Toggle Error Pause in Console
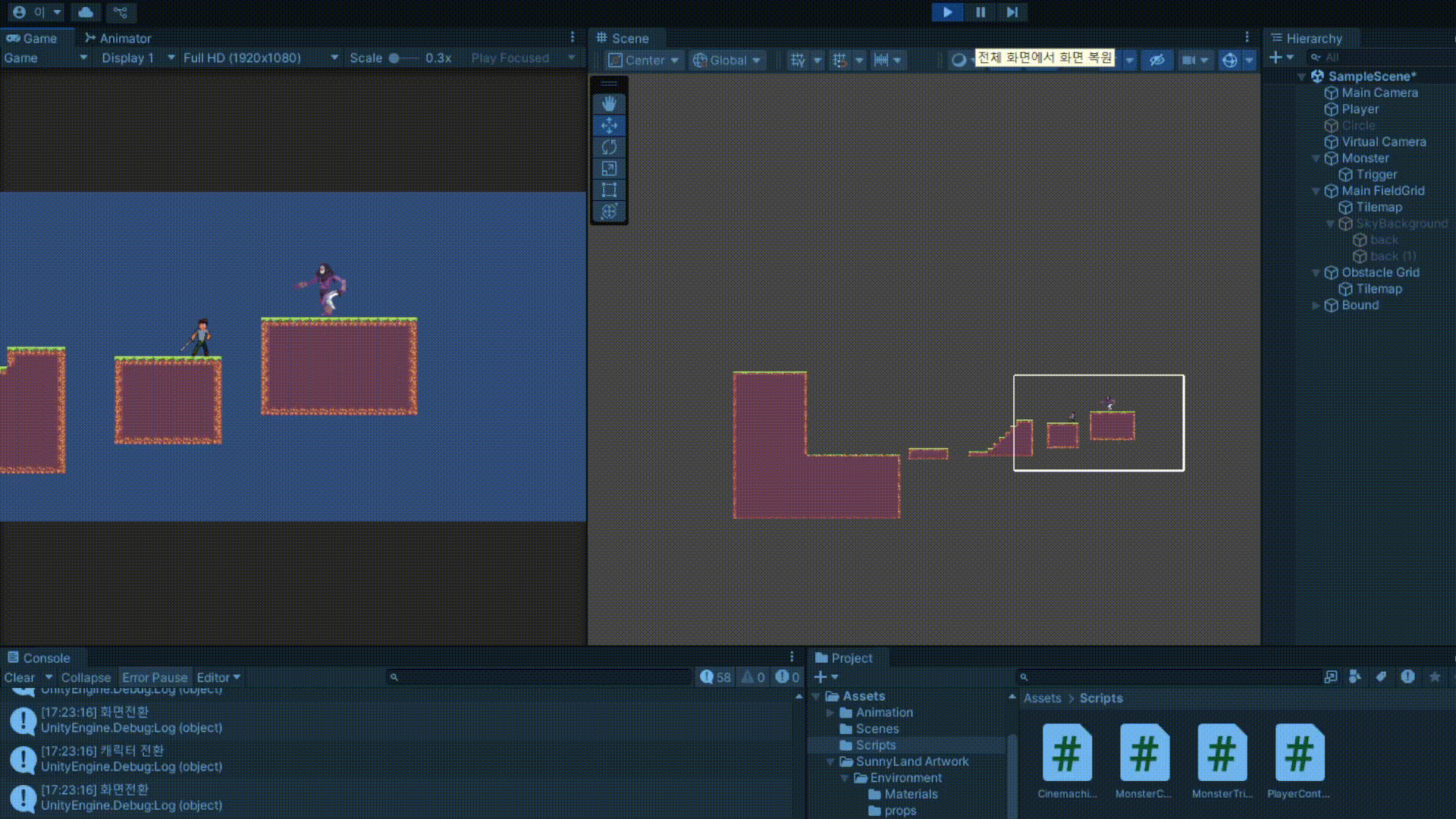This screenshot has width=1456, height=819. (154, 677)
